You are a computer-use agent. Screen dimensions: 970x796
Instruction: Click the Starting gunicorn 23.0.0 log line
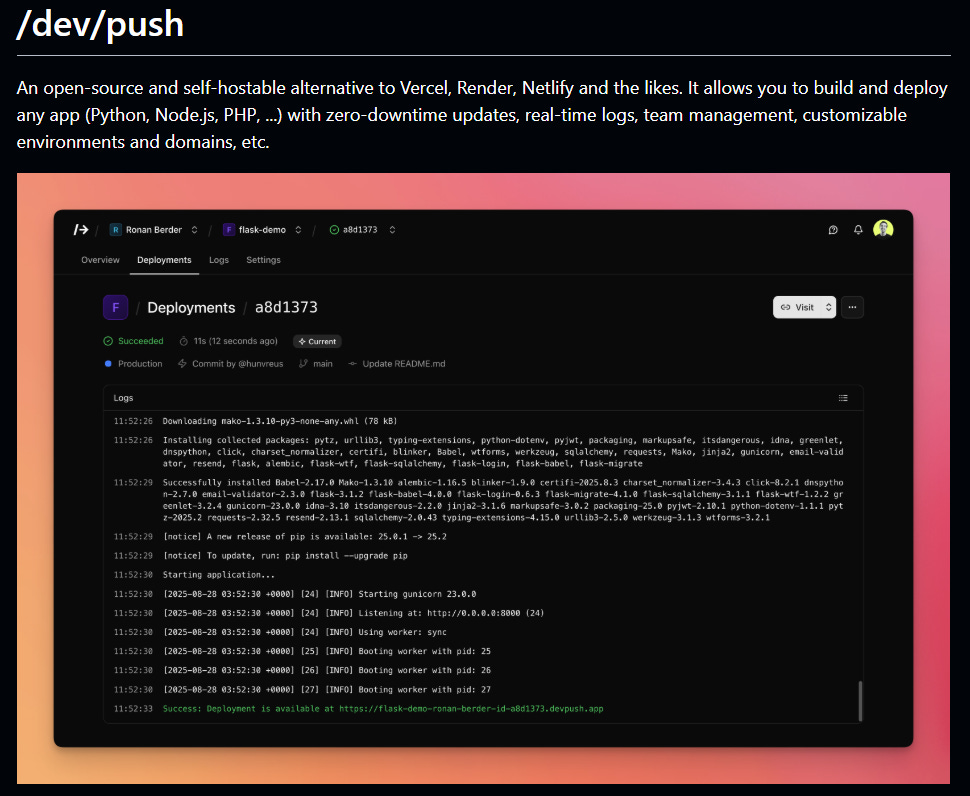pyautogui.click(x=319, y=594)
